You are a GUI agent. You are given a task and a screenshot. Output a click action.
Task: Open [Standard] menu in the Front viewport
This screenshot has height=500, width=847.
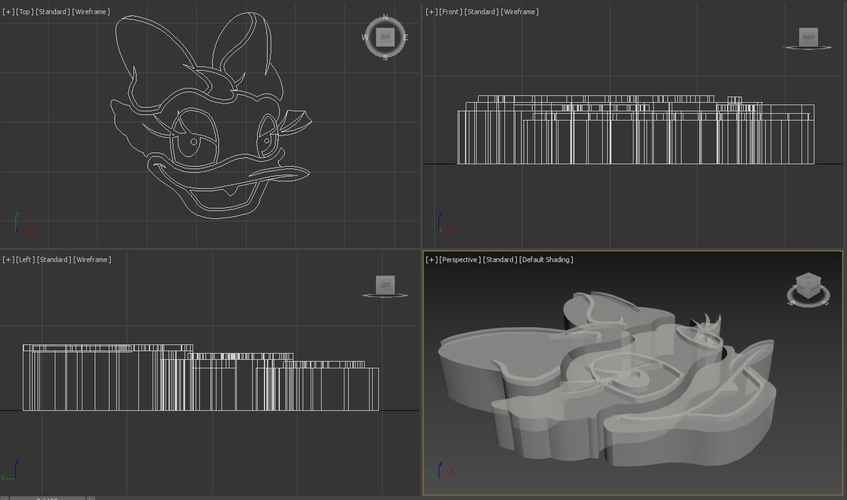click(x=481, y=11)
